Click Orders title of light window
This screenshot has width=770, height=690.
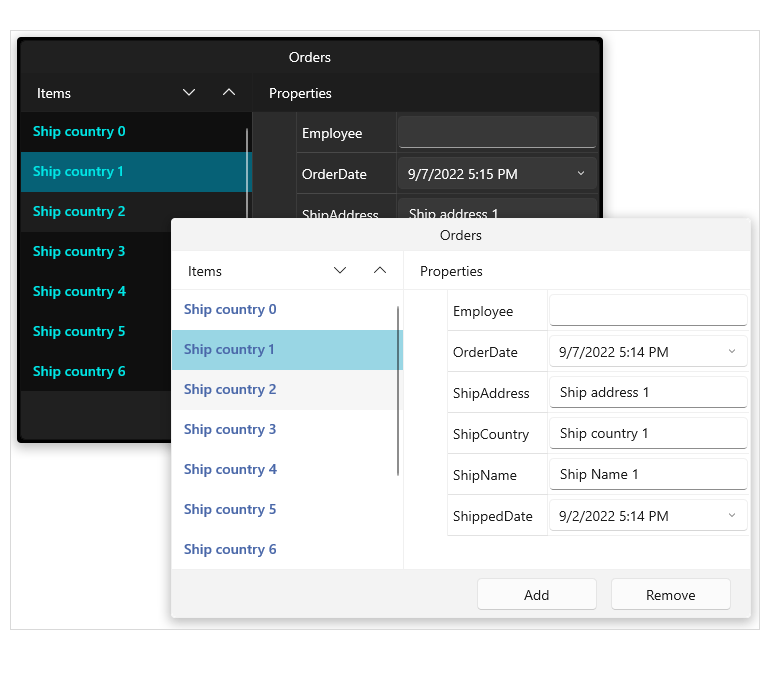461,235
